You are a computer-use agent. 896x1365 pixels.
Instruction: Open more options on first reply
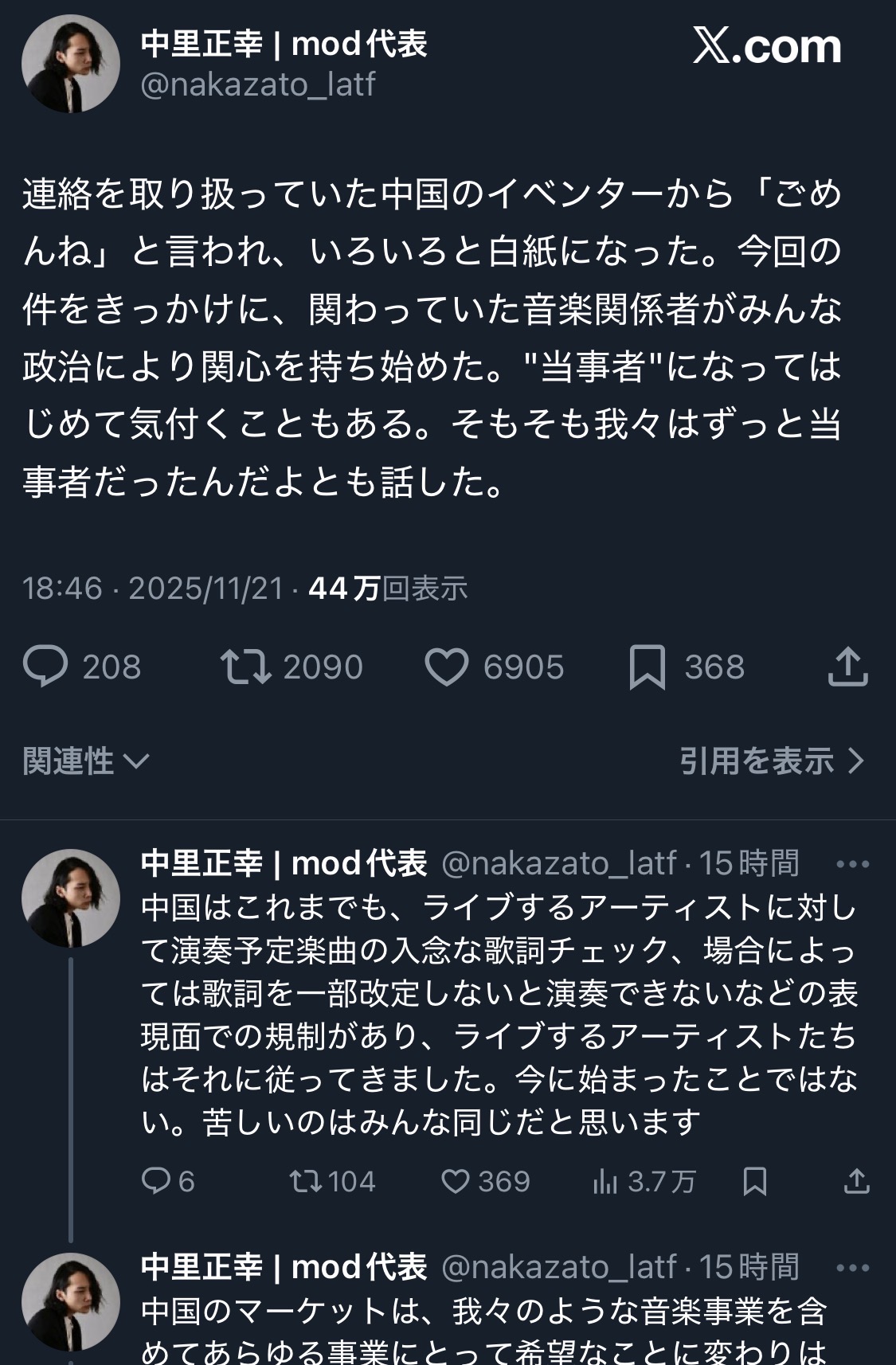(853, 864)
